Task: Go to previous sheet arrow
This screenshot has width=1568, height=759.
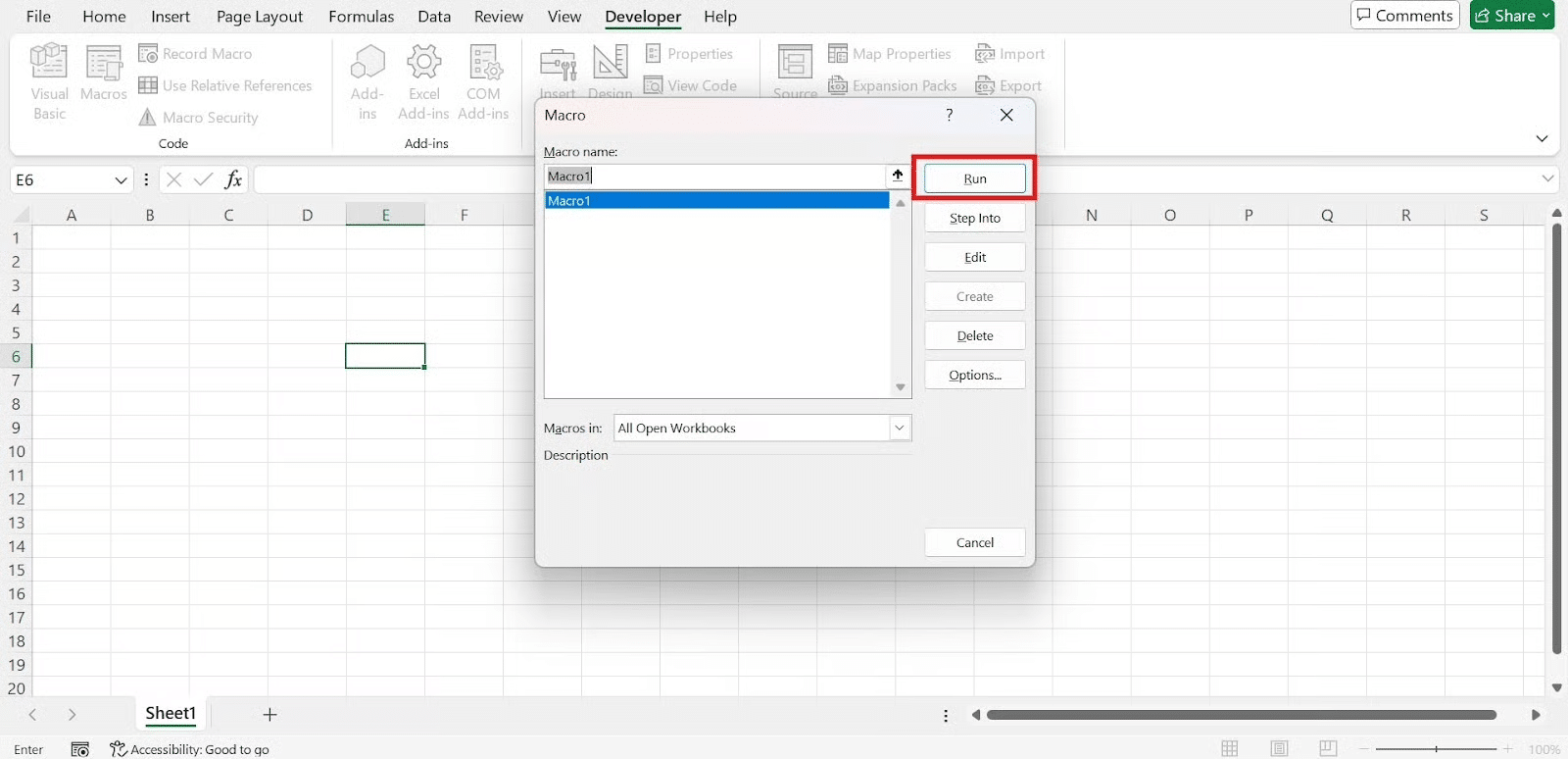Action: tap(32, 715)
